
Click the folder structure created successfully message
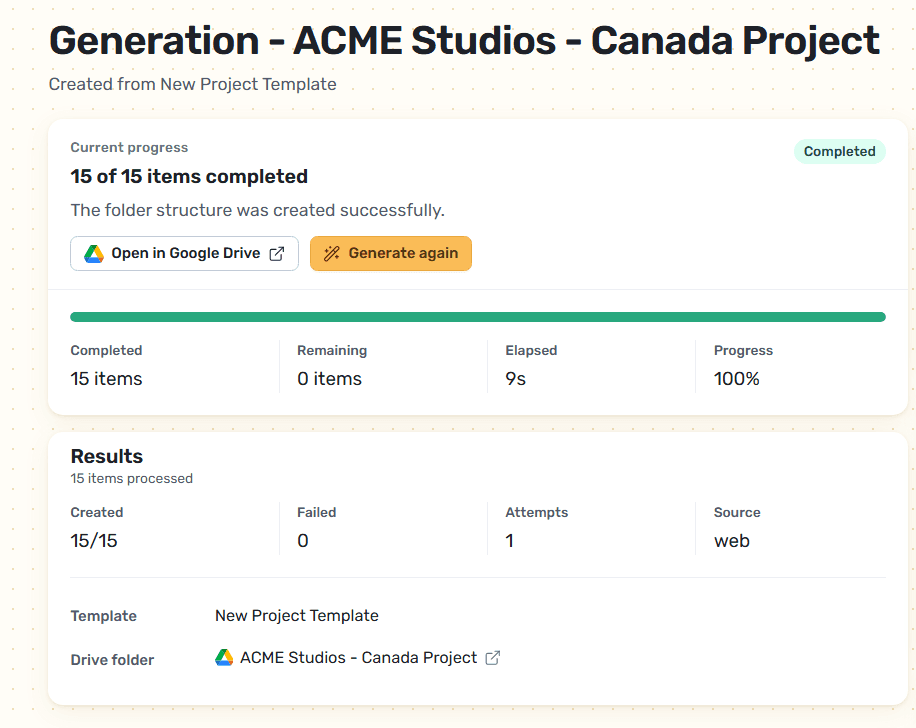(x=258, y=210)
